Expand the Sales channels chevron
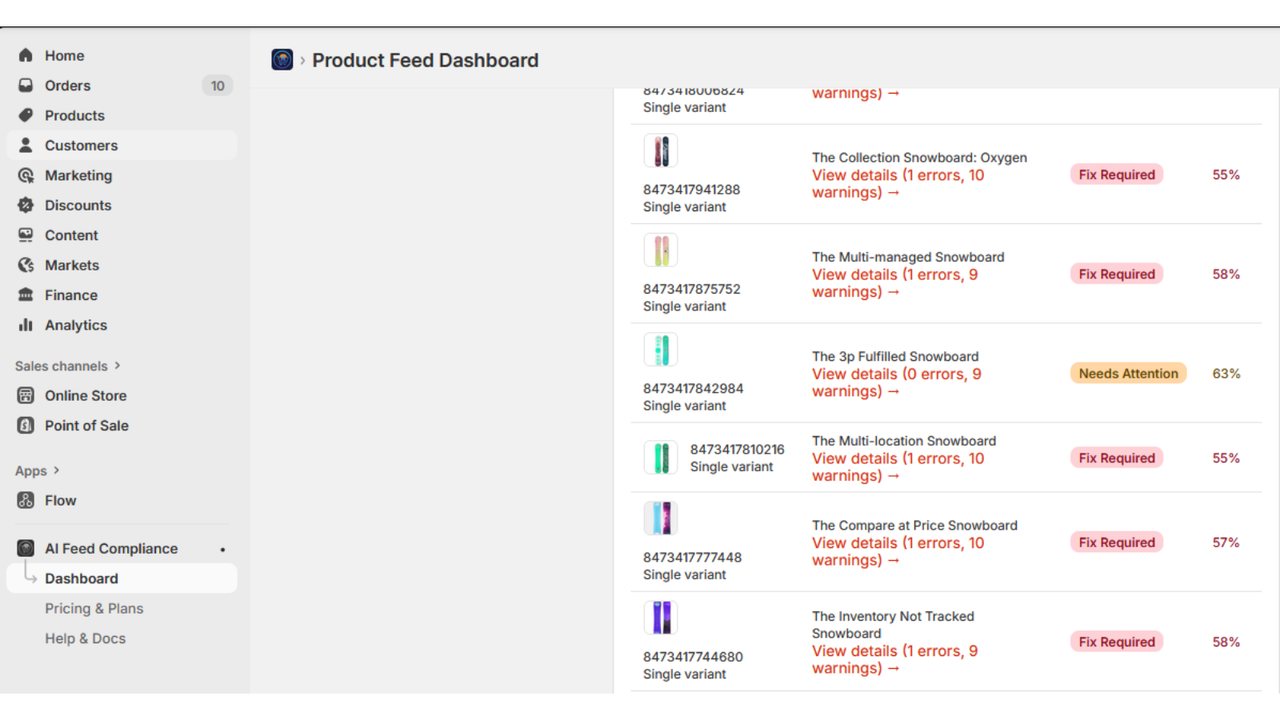This screenshot has height=720, width=1280. click(118, 366)
